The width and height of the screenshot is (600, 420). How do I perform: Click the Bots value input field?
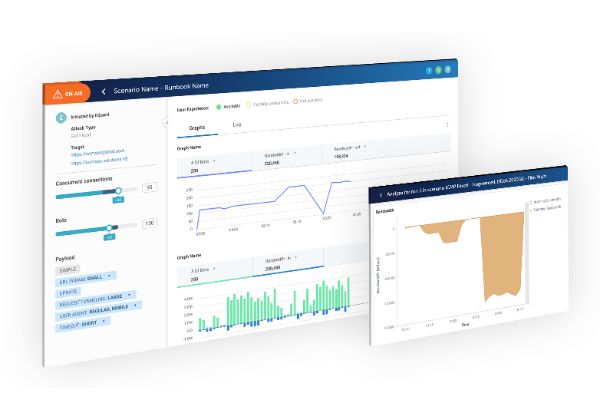tap(149, 222)
